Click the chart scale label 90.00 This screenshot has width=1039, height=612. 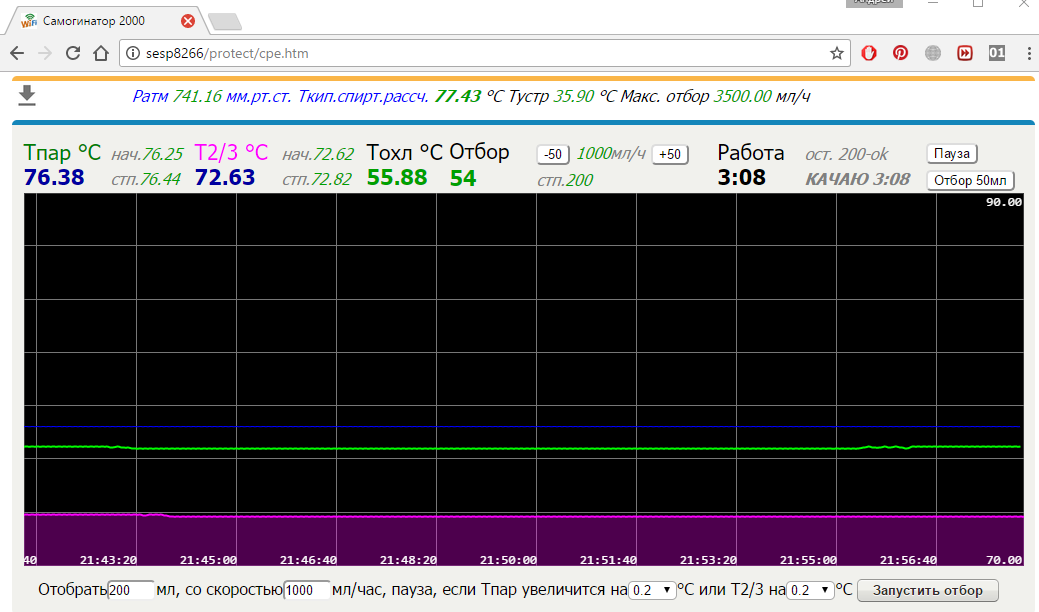click(x=1004, y=203)
